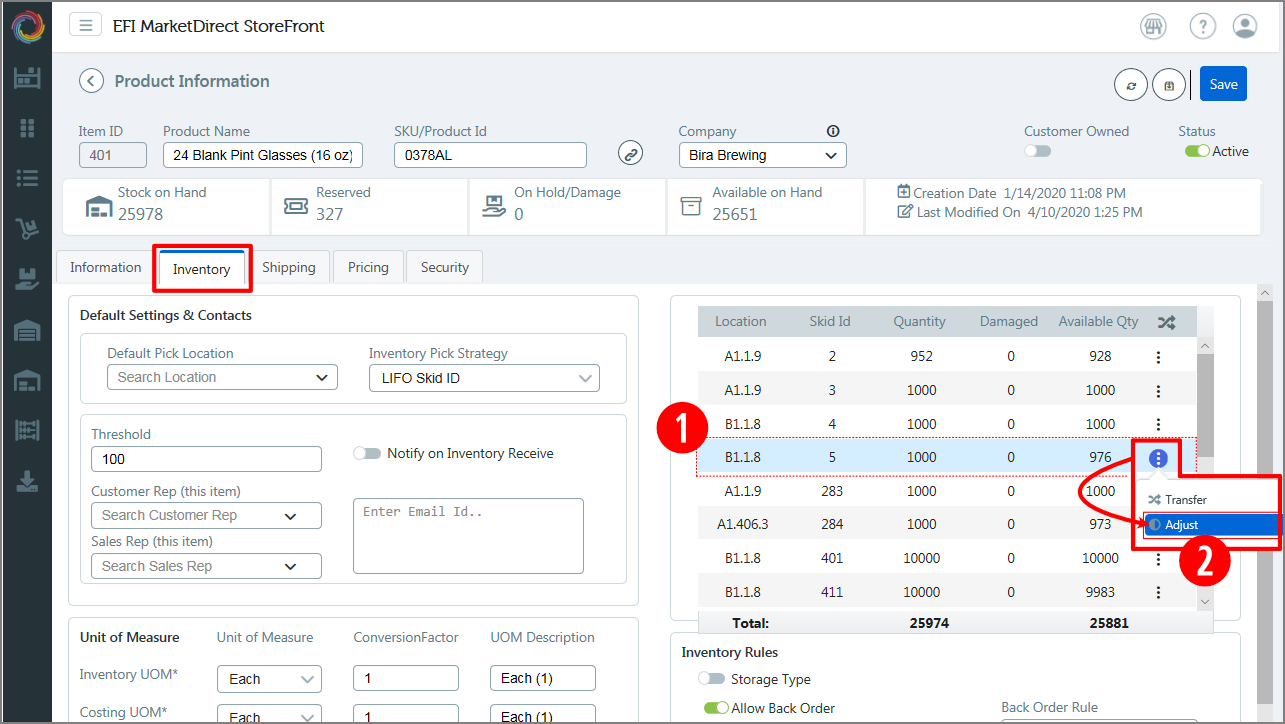The image size is (1285, 724).
Task: Click the Save button
Action: tap(1223, 84)
